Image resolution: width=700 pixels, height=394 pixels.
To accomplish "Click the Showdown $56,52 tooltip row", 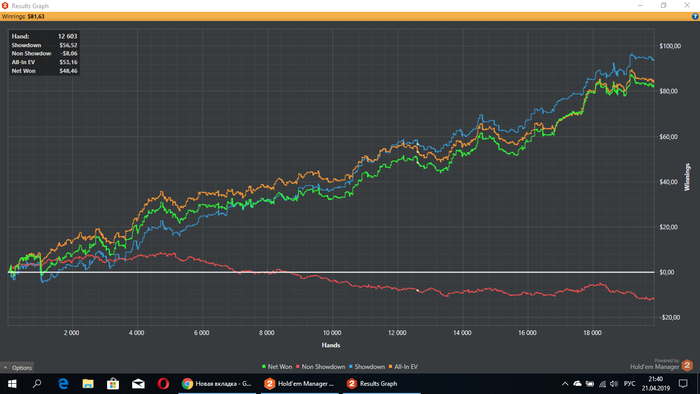I will coord(44,45).
